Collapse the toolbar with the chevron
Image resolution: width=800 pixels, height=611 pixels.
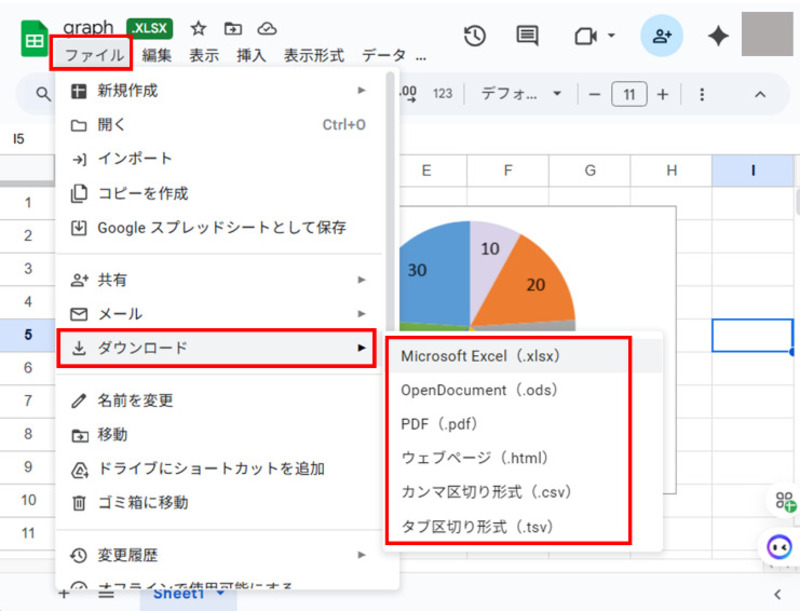pyautogui.click(x=759, y=94)
